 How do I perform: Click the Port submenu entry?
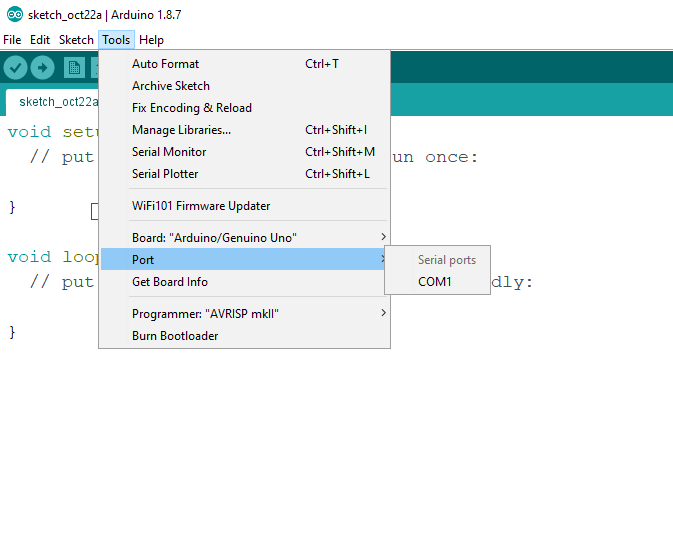[243, 260]
